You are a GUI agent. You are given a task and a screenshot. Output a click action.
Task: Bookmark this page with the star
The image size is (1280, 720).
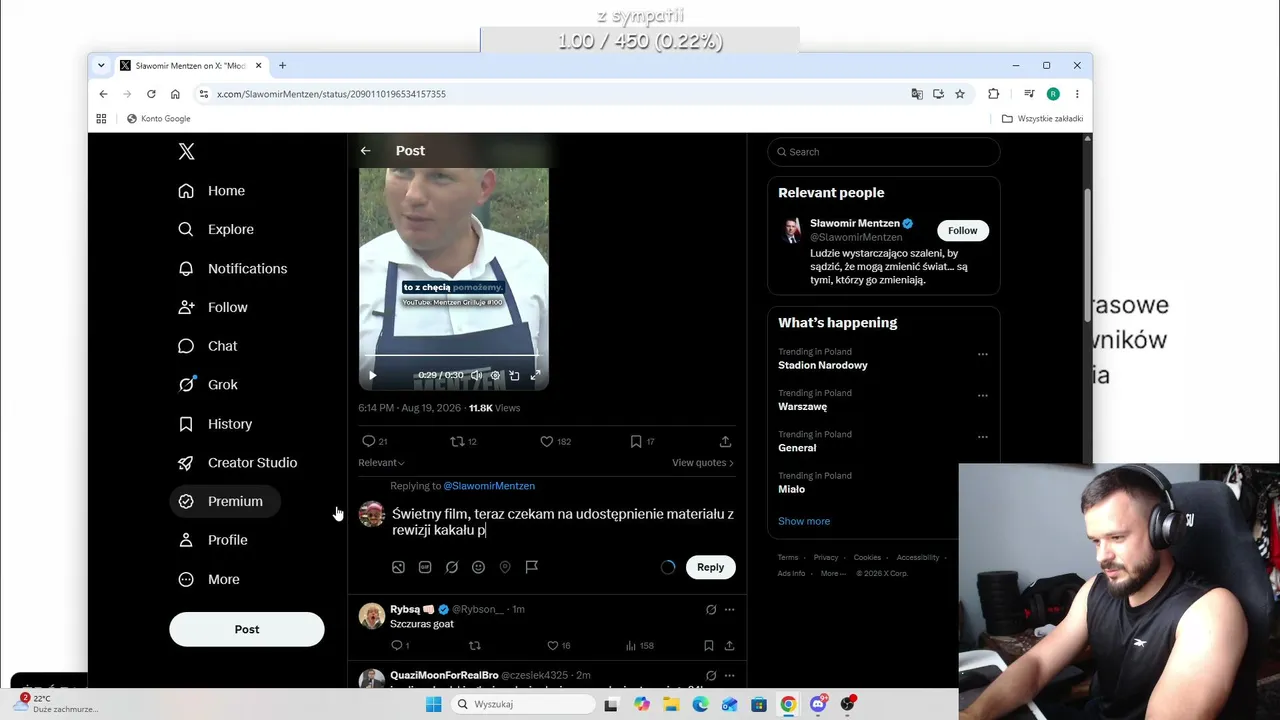pos(960,94)
